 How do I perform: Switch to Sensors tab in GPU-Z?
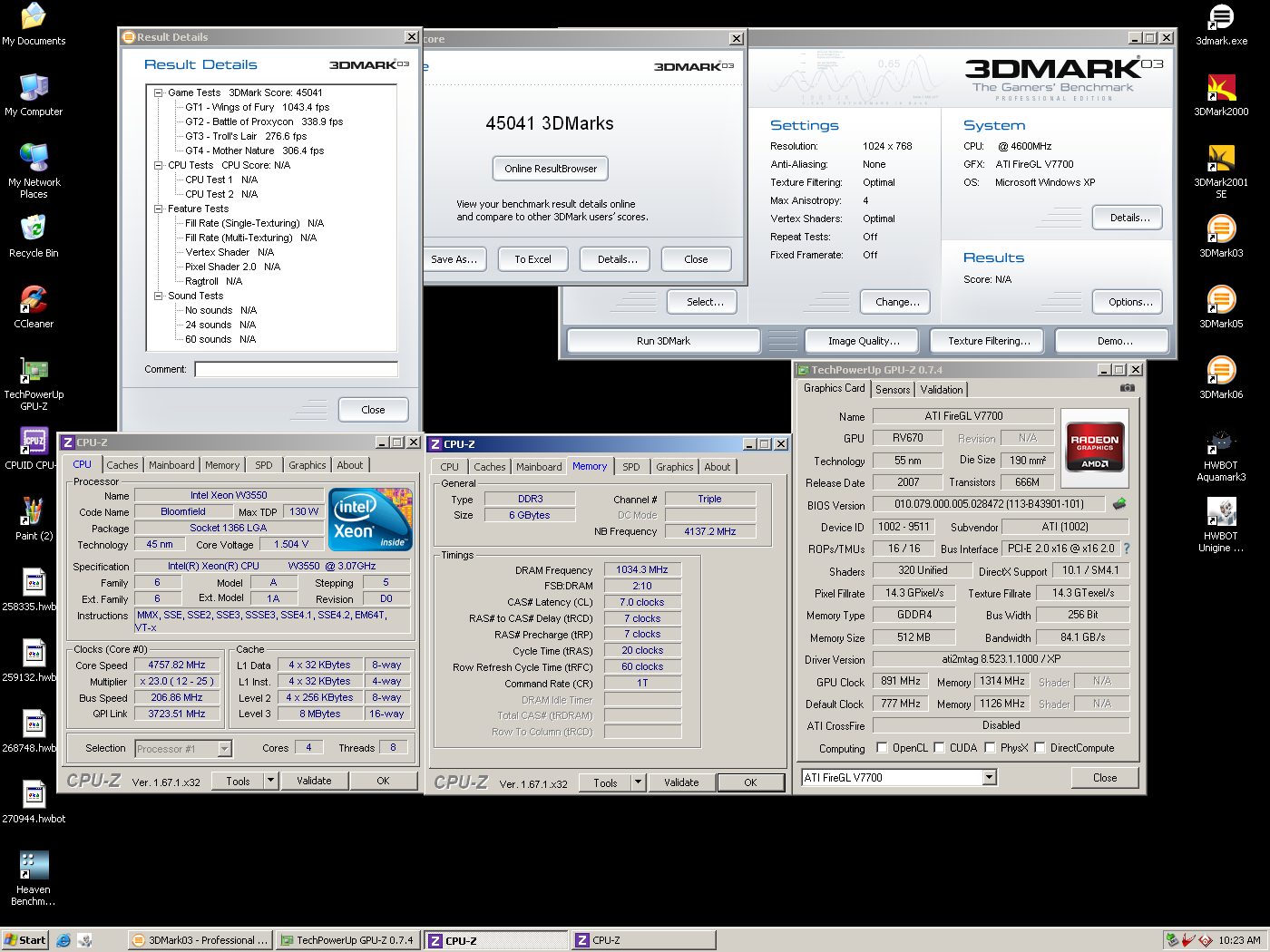893,390
